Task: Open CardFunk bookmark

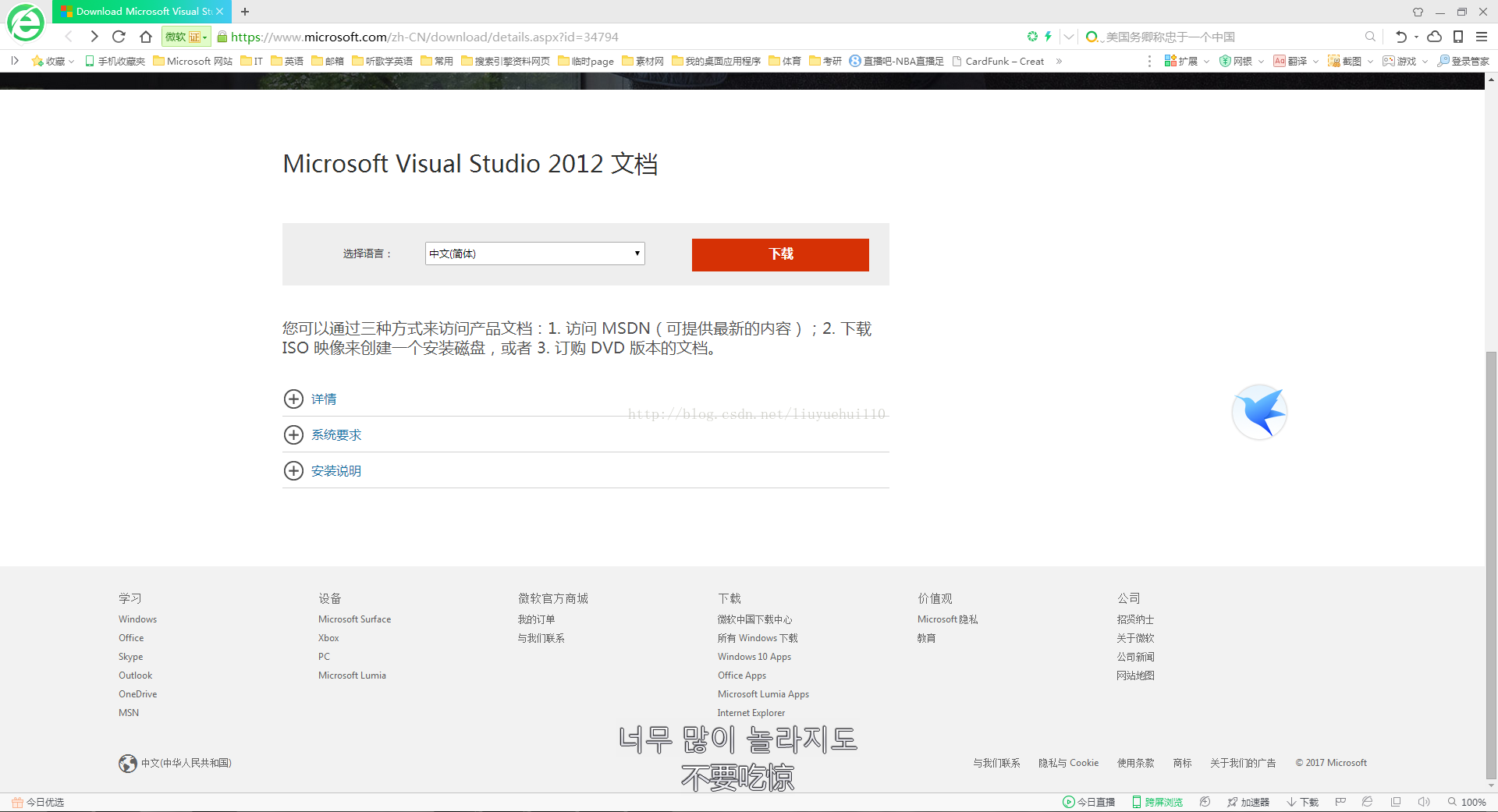Action: coord(998,61)
